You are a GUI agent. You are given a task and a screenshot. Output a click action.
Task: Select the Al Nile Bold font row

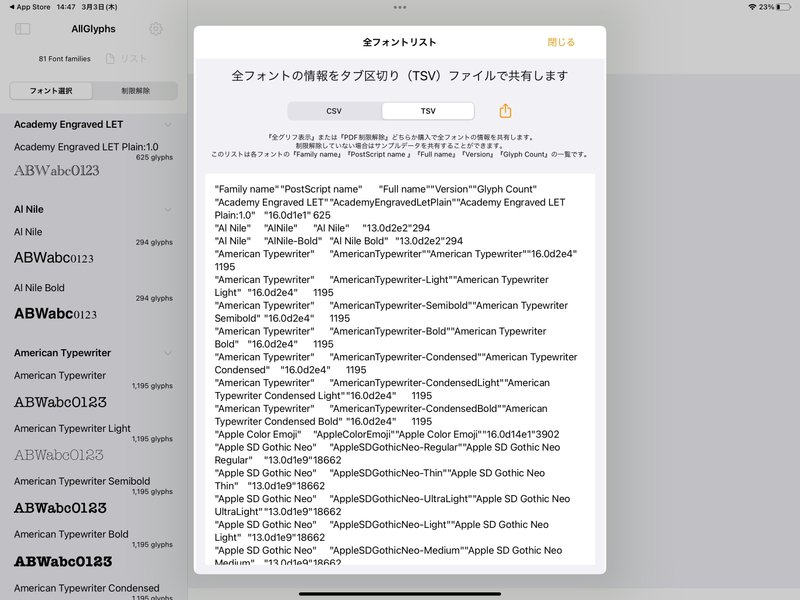[x=93, y=303]
